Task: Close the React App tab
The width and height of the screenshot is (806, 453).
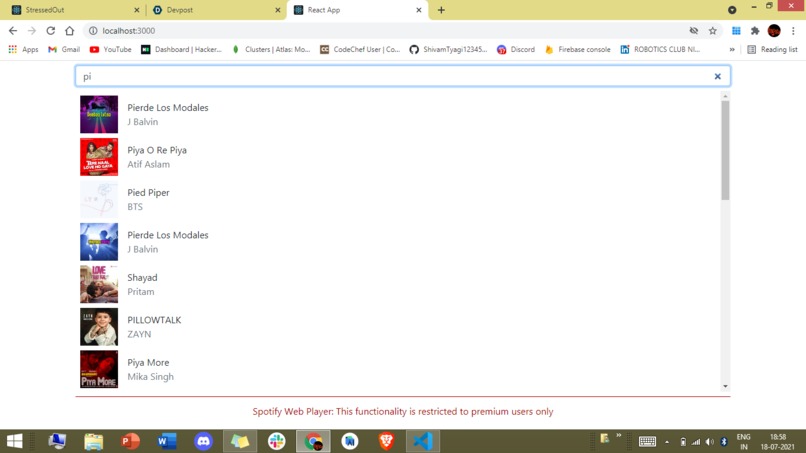Action: click(x=418, y=10)
